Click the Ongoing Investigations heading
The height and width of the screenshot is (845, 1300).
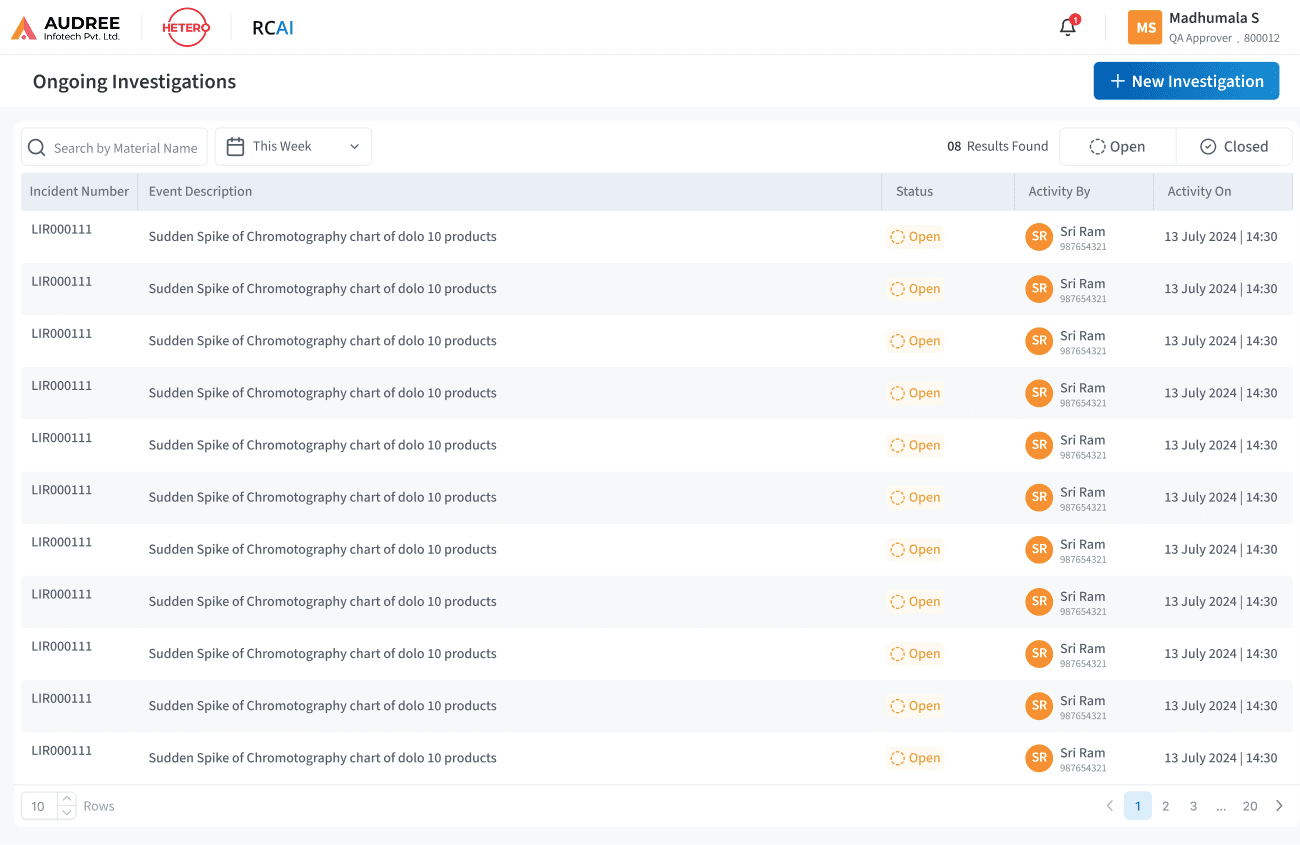(x=134, y=82)
